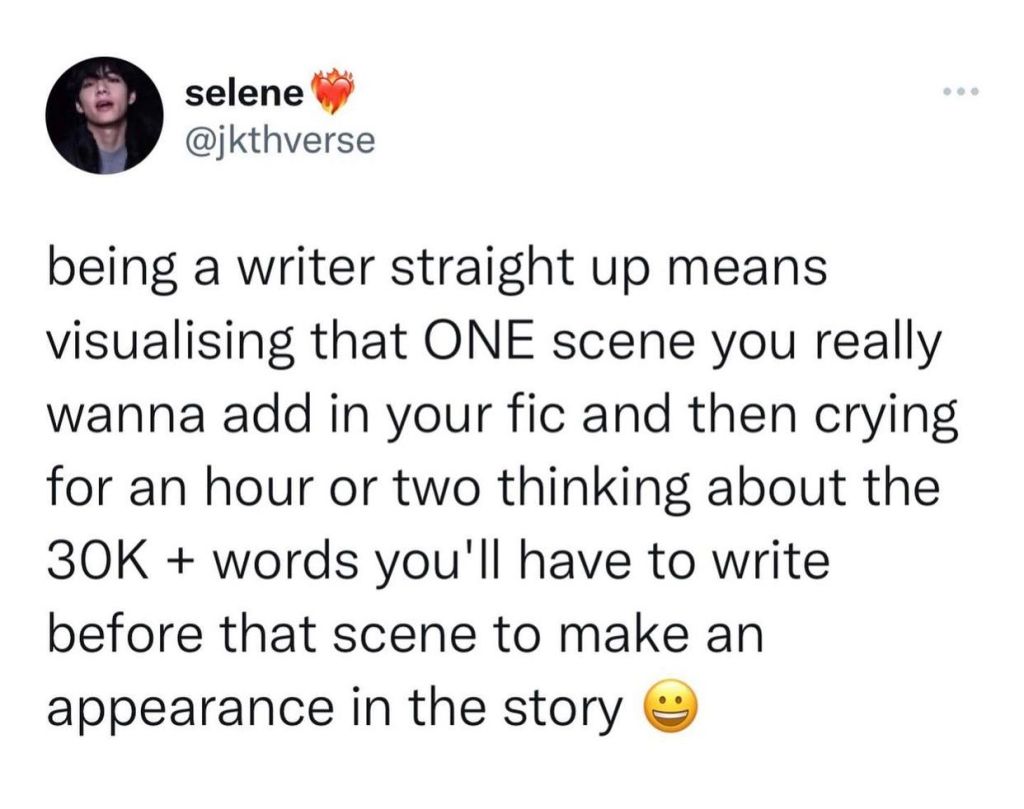Click the display name "selene"
This screenshot has height=809, width=1024.
point(244,94)
